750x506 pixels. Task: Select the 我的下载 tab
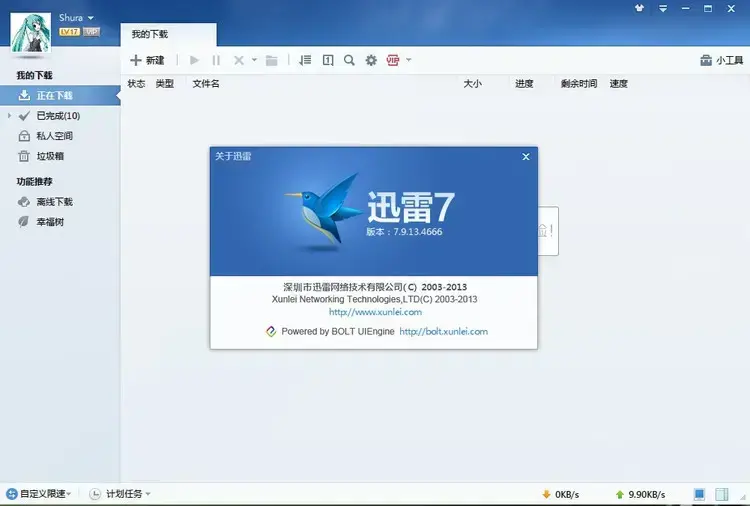pyautogui.click(x=168, y=34)
